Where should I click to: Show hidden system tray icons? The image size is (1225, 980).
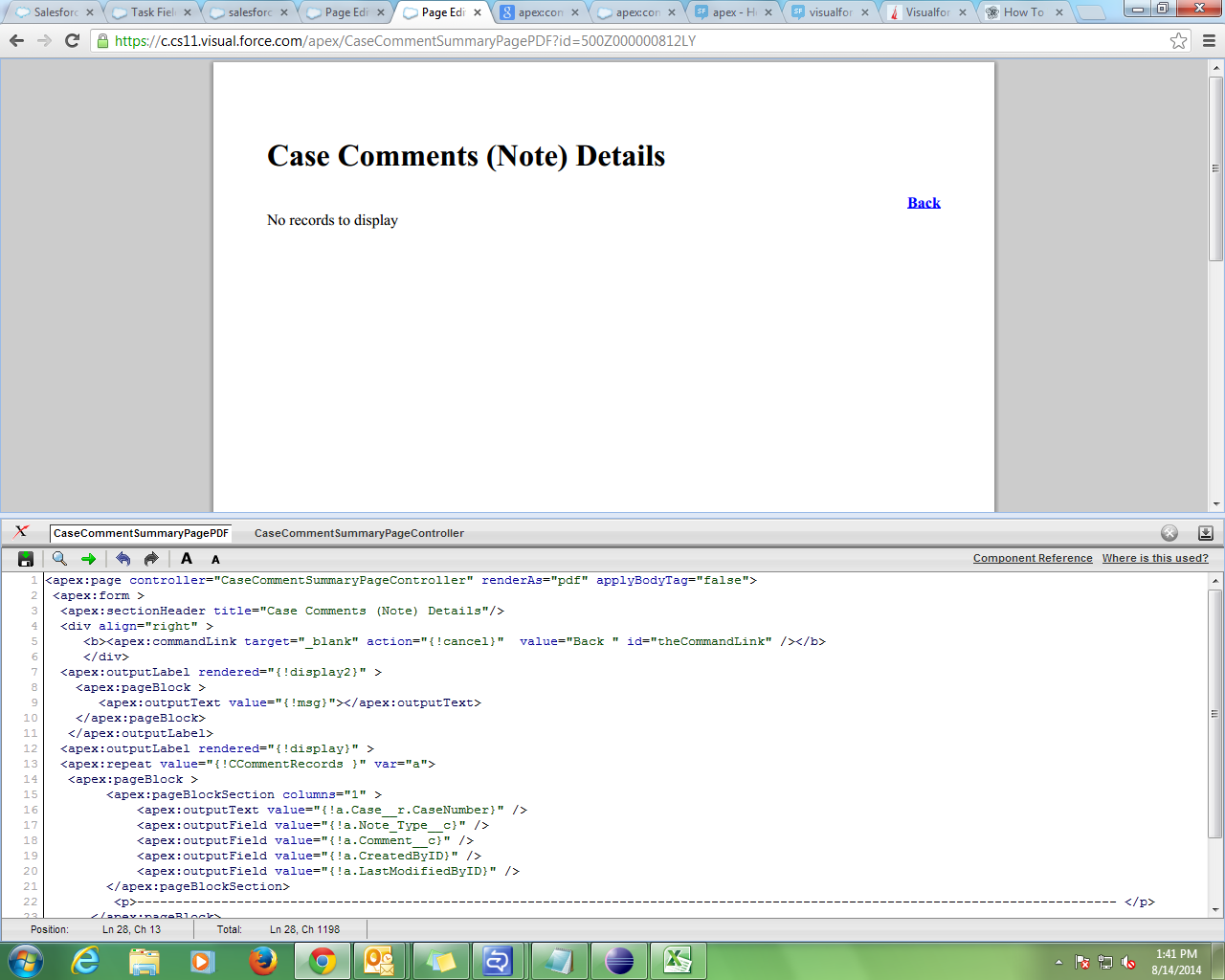pyautogui.click(x=1058, y=962)
